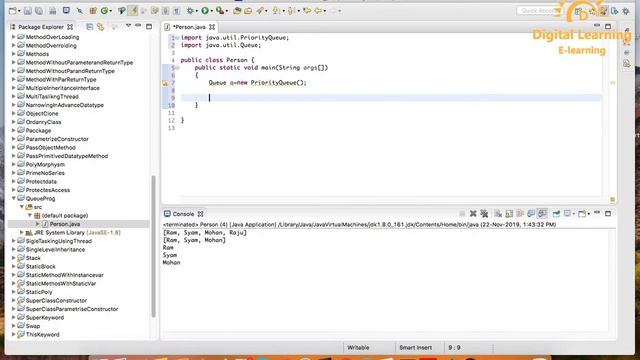The image size is (640, 360).
Task: Select the ObjectClone project
Action: (x=42, y=113)
